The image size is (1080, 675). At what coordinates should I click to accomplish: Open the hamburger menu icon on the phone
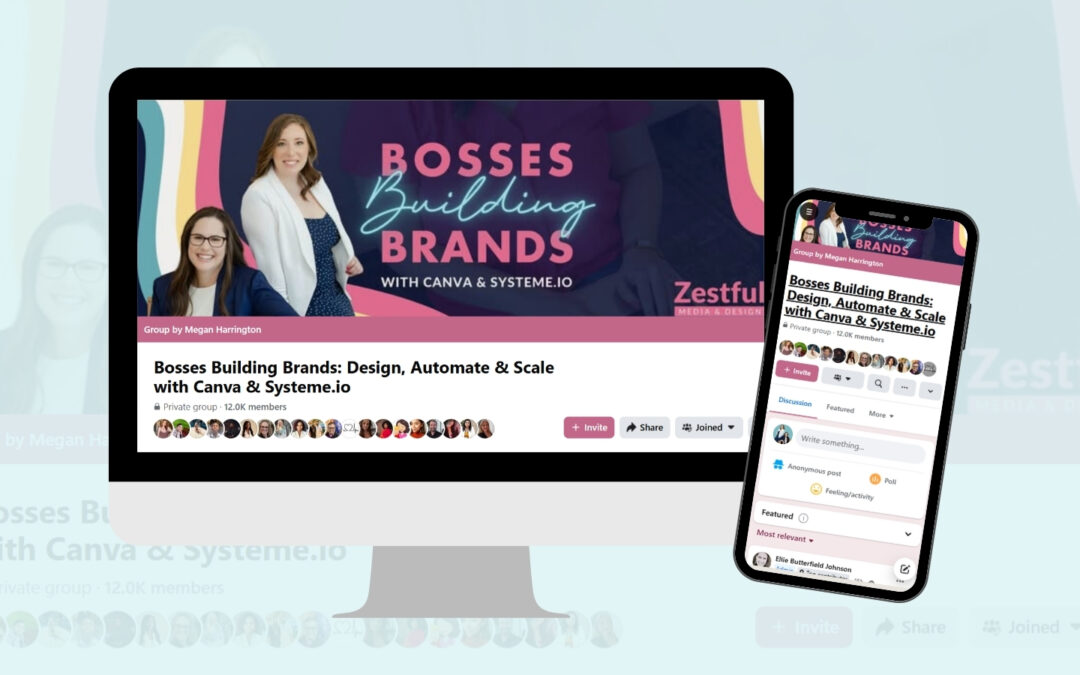pyautogui.click(x=809, y=211)
